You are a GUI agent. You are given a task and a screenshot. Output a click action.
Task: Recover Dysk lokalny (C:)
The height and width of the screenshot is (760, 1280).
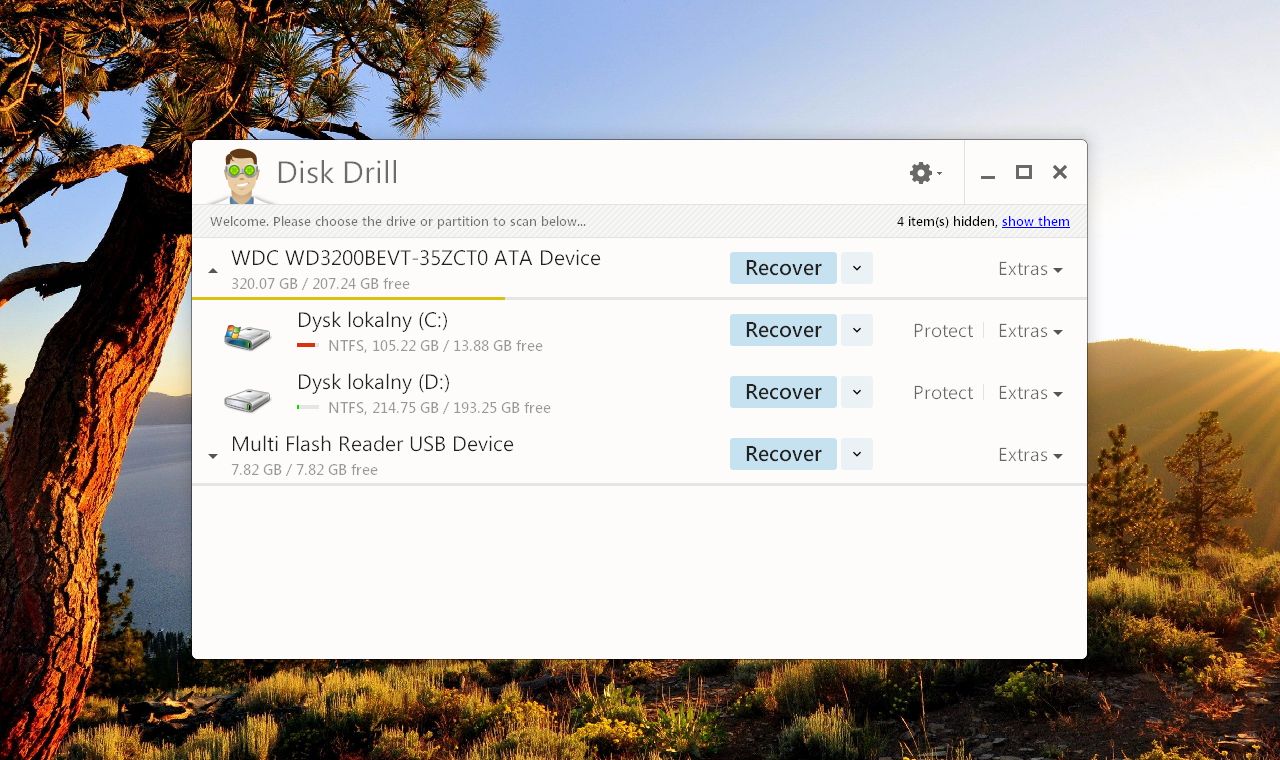[x=783, y=330]
